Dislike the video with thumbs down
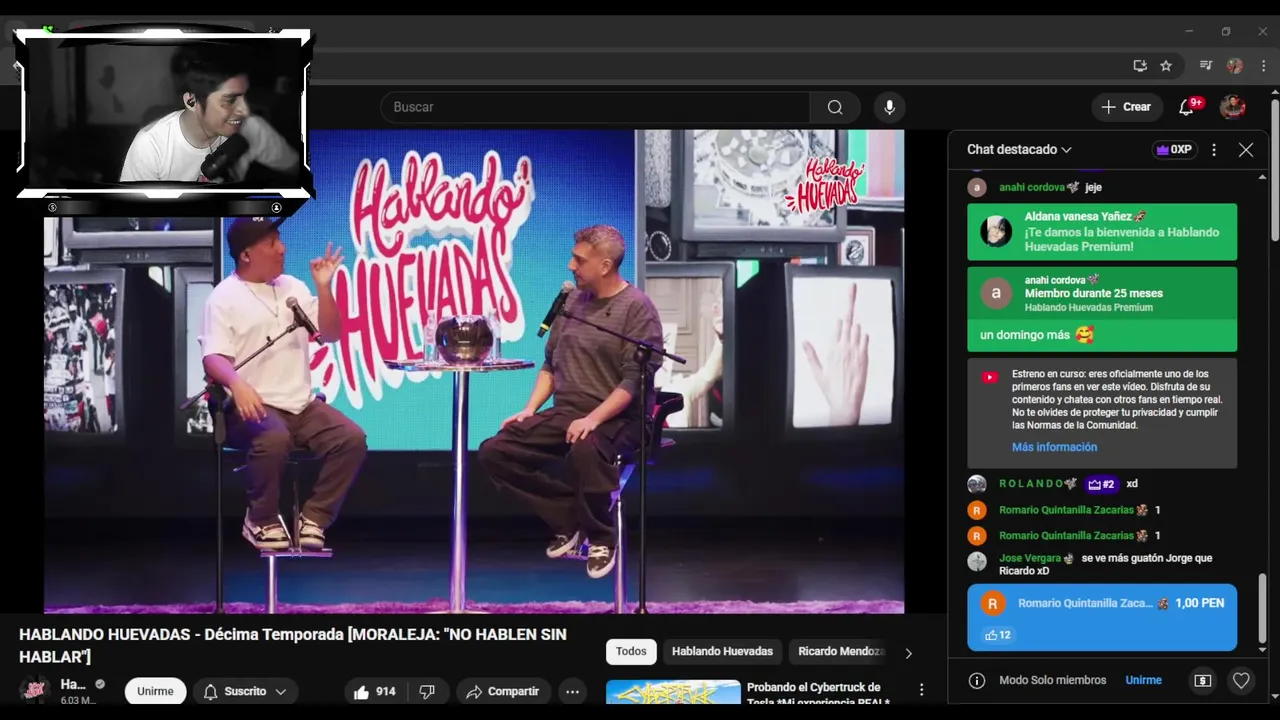This screenshot has height=720, width=1280. click(427, 691)
